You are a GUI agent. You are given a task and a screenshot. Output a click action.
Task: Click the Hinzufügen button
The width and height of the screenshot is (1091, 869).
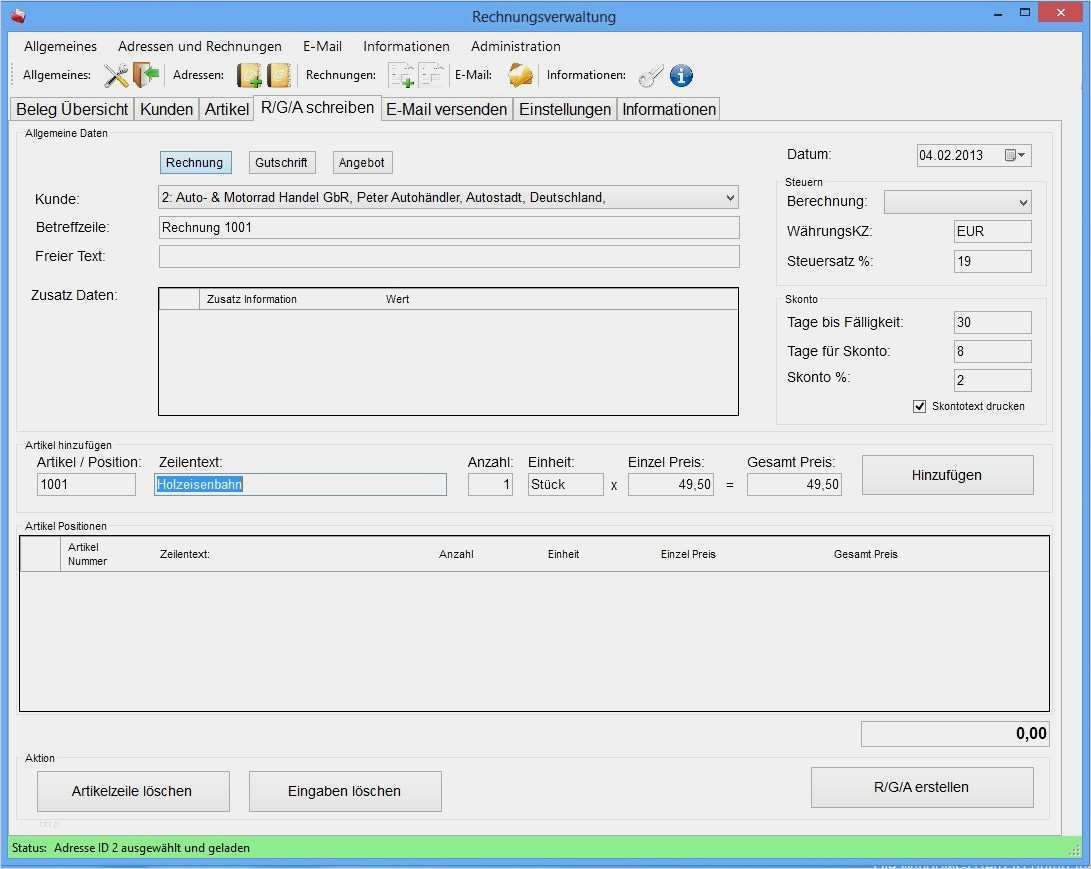(x=946, y=475)
